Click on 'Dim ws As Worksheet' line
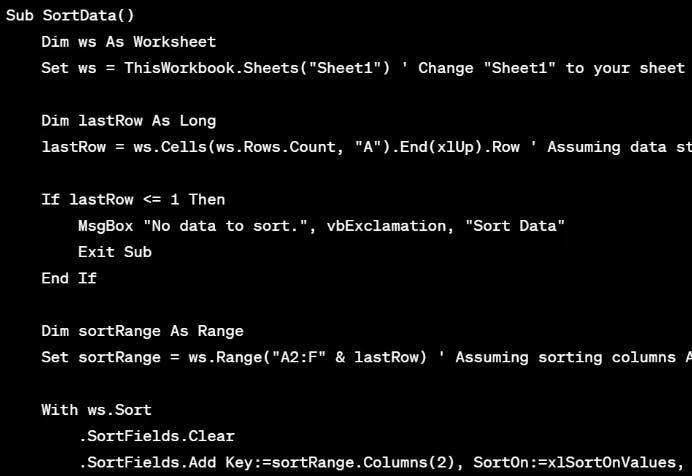692x476 pixels. point(128,42)
